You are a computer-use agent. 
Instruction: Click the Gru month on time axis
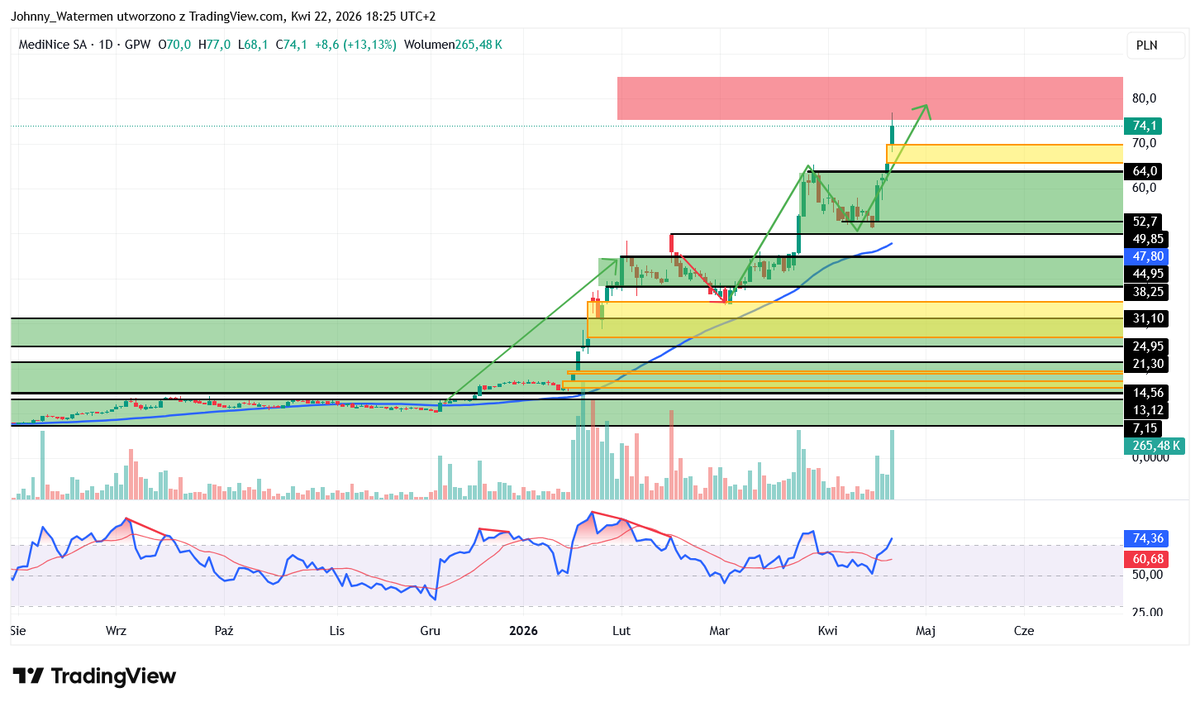[430, 631]
